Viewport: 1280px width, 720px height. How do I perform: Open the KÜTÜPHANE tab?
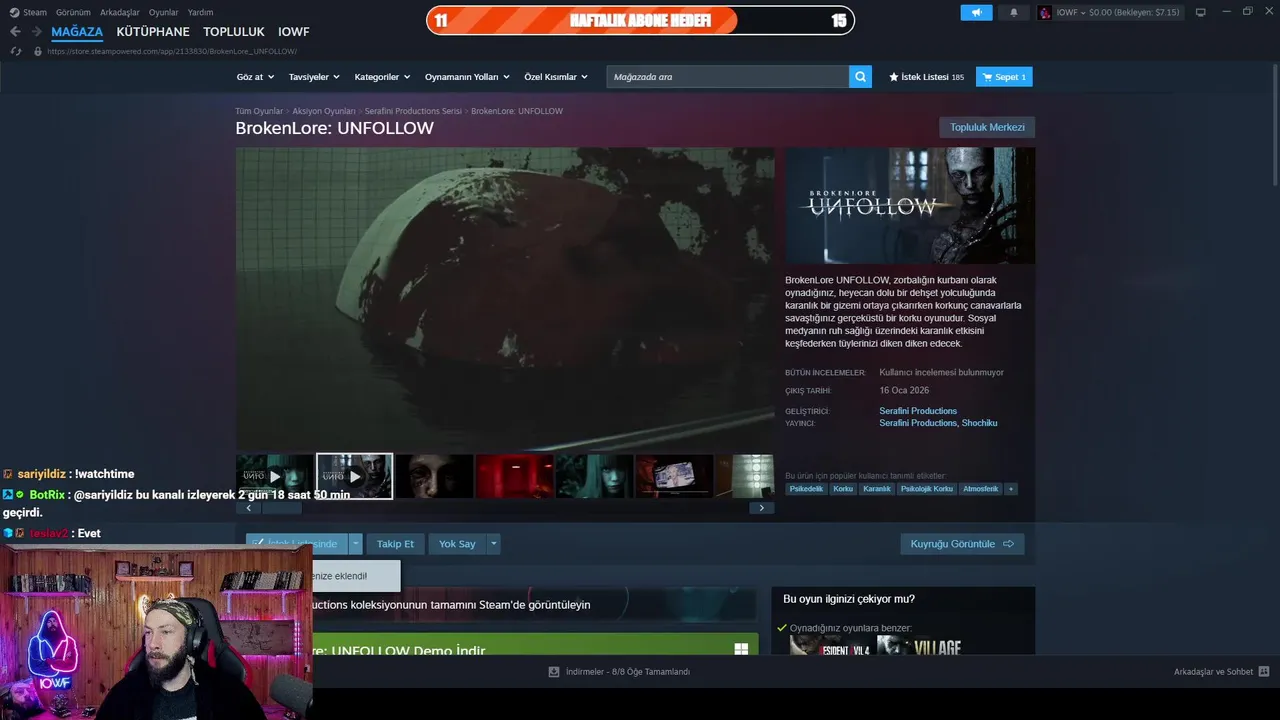(x=153, y=32)
